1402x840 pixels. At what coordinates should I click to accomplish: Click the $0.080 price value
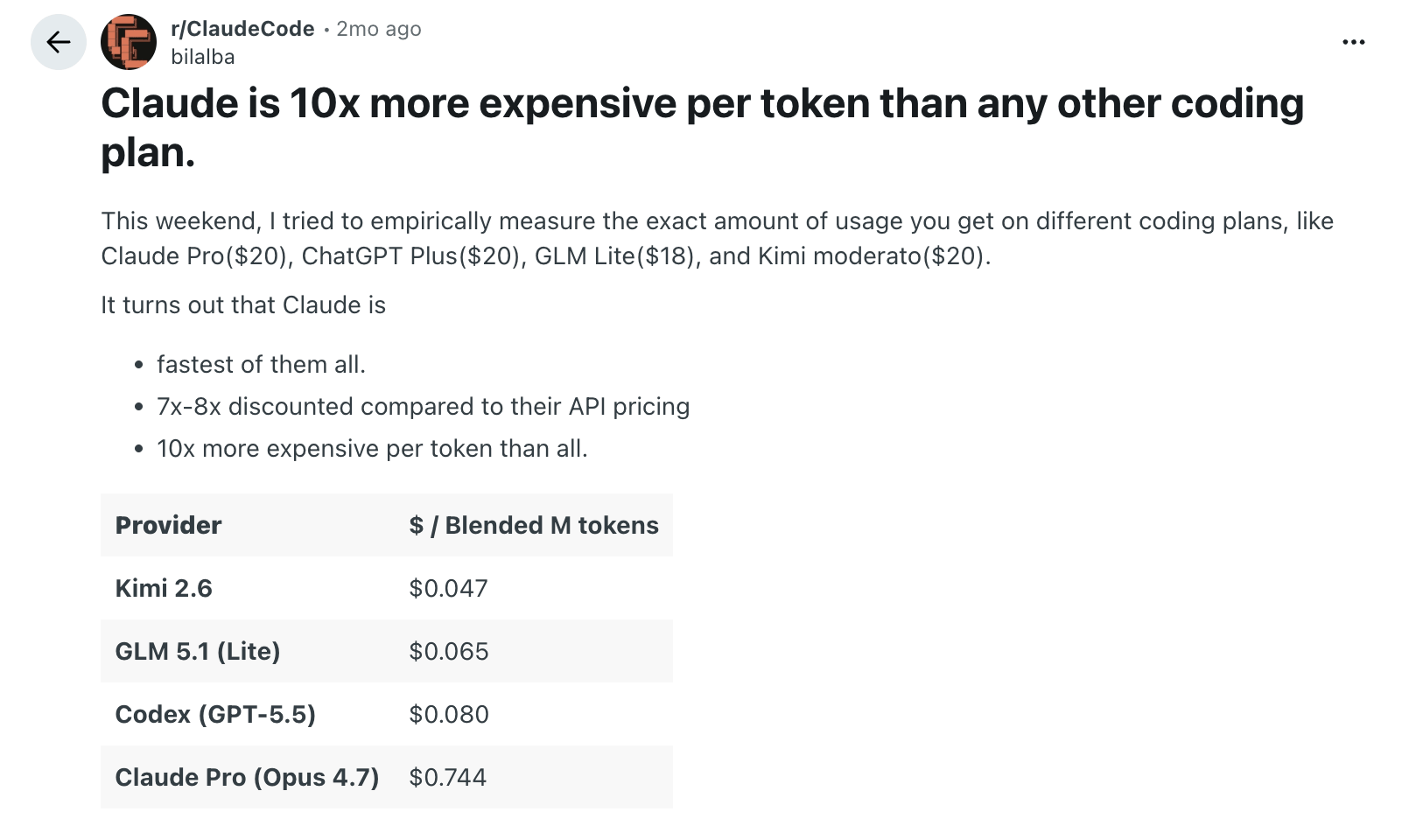449,714
